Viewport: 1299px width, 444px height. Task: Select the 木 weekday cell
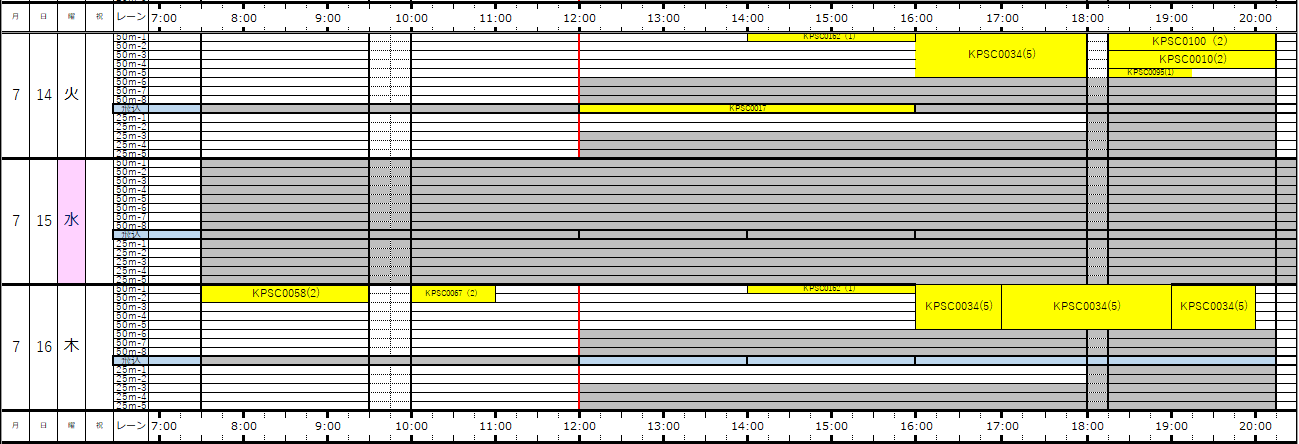[72, 347]
